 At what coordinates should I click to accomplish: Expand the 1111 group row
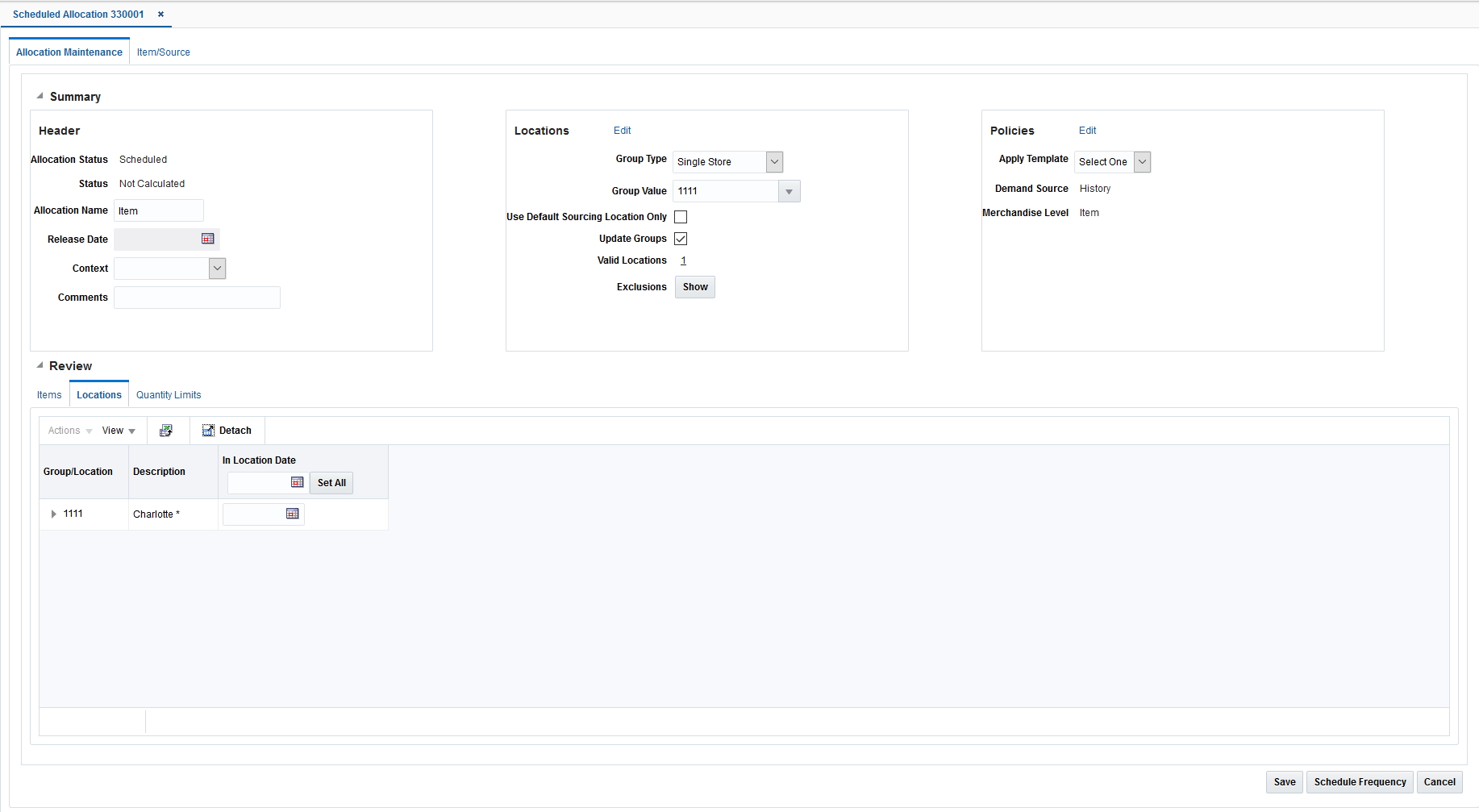point(53,514)
